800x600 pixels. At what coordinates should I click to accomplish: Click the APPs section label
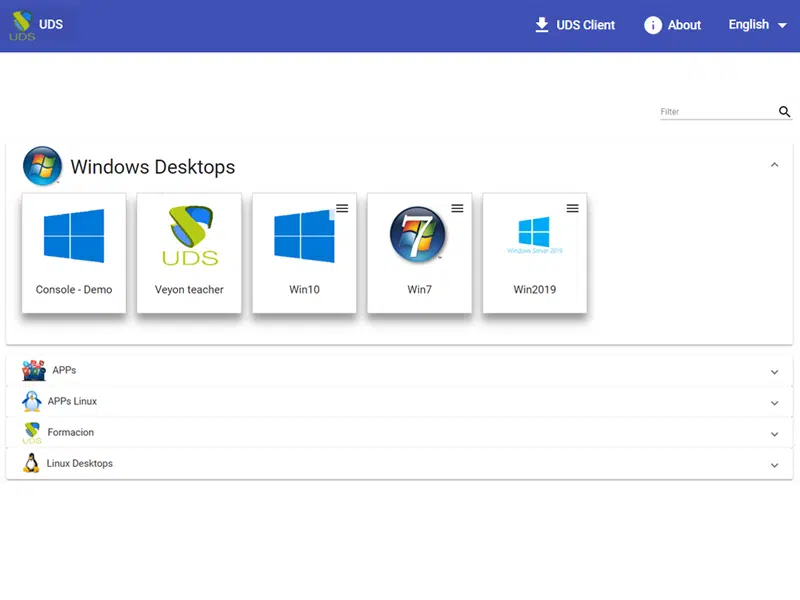64,370
